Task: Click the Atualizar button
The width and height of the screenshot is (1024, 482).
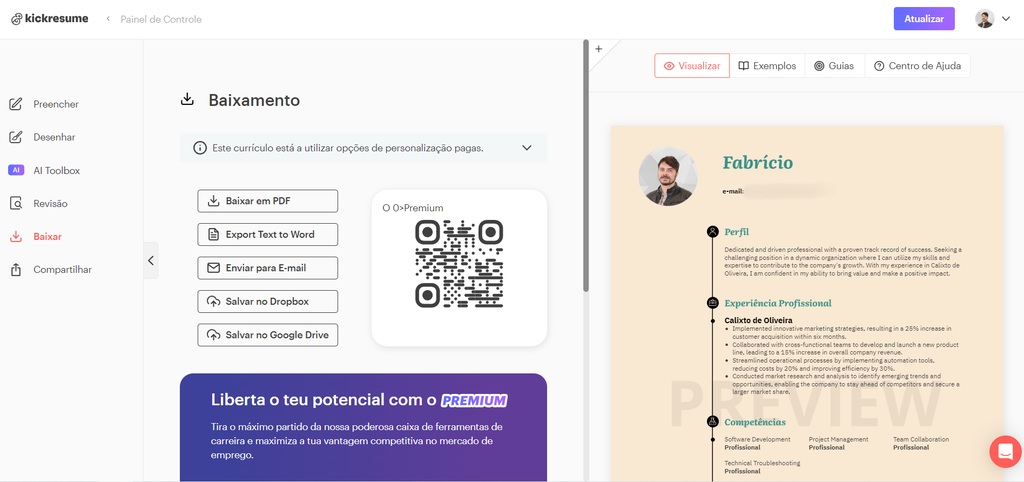Action: [924, 19]
